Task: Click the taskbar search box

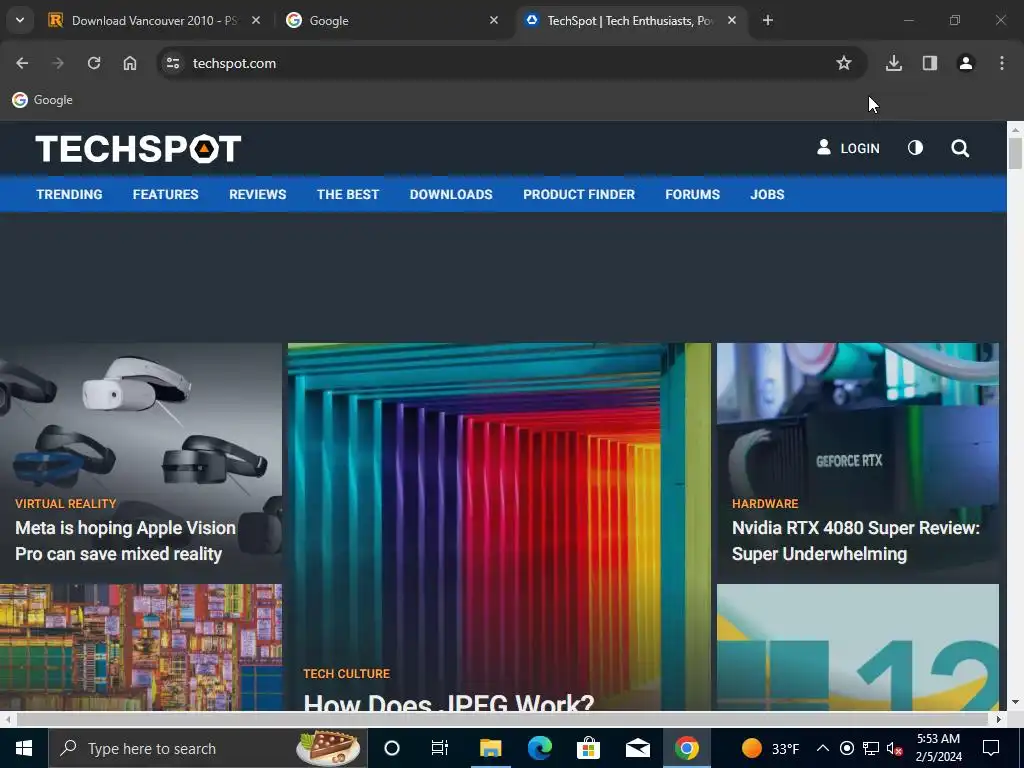Action: pos(208,748)
